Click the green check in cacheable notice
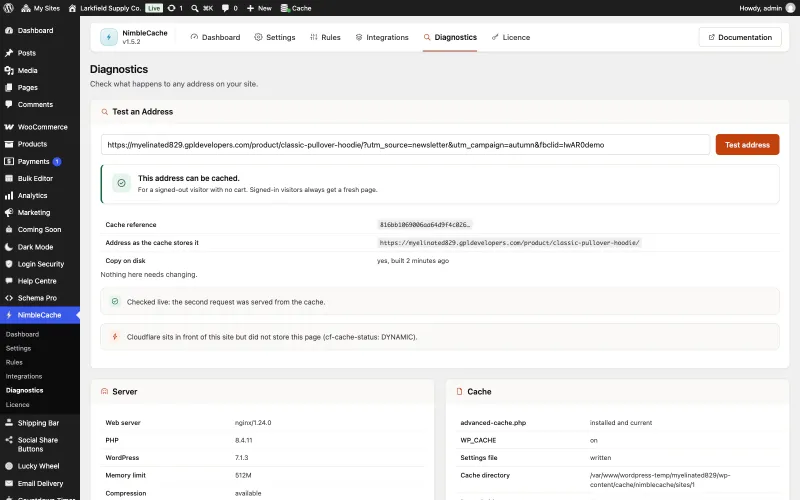Screen dimensions: 800x500 click(121, 183)
